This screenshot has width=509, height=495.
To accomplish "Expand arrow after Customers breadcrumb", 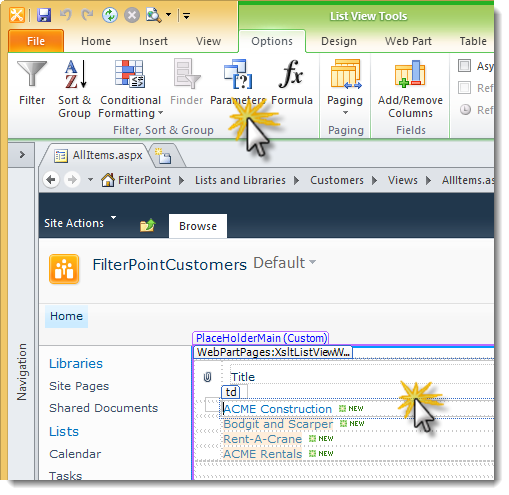I will click(x=374, y=180).
